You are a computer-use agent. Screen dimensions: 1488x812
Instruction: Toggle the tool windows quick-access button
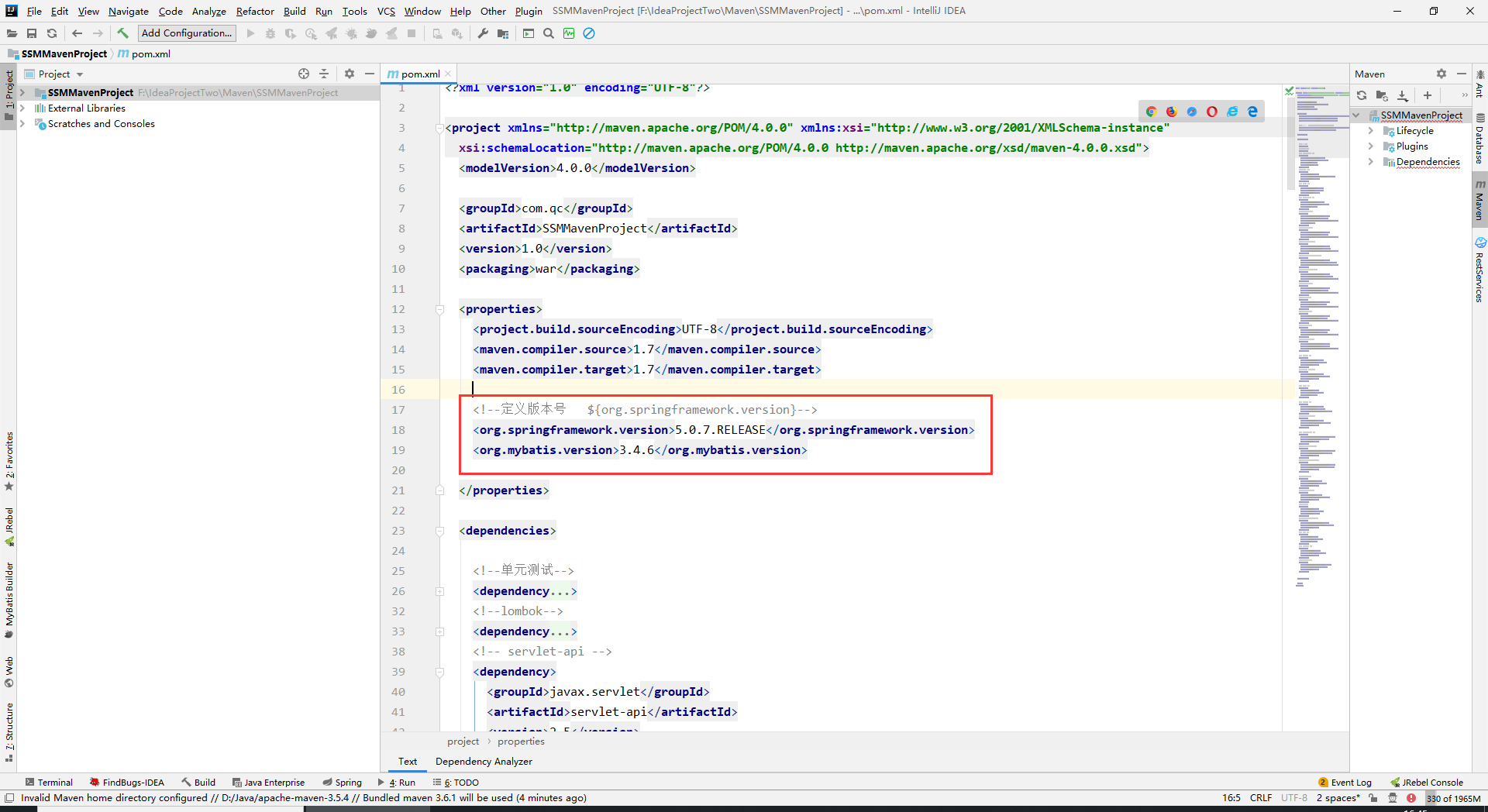point(9,798)
